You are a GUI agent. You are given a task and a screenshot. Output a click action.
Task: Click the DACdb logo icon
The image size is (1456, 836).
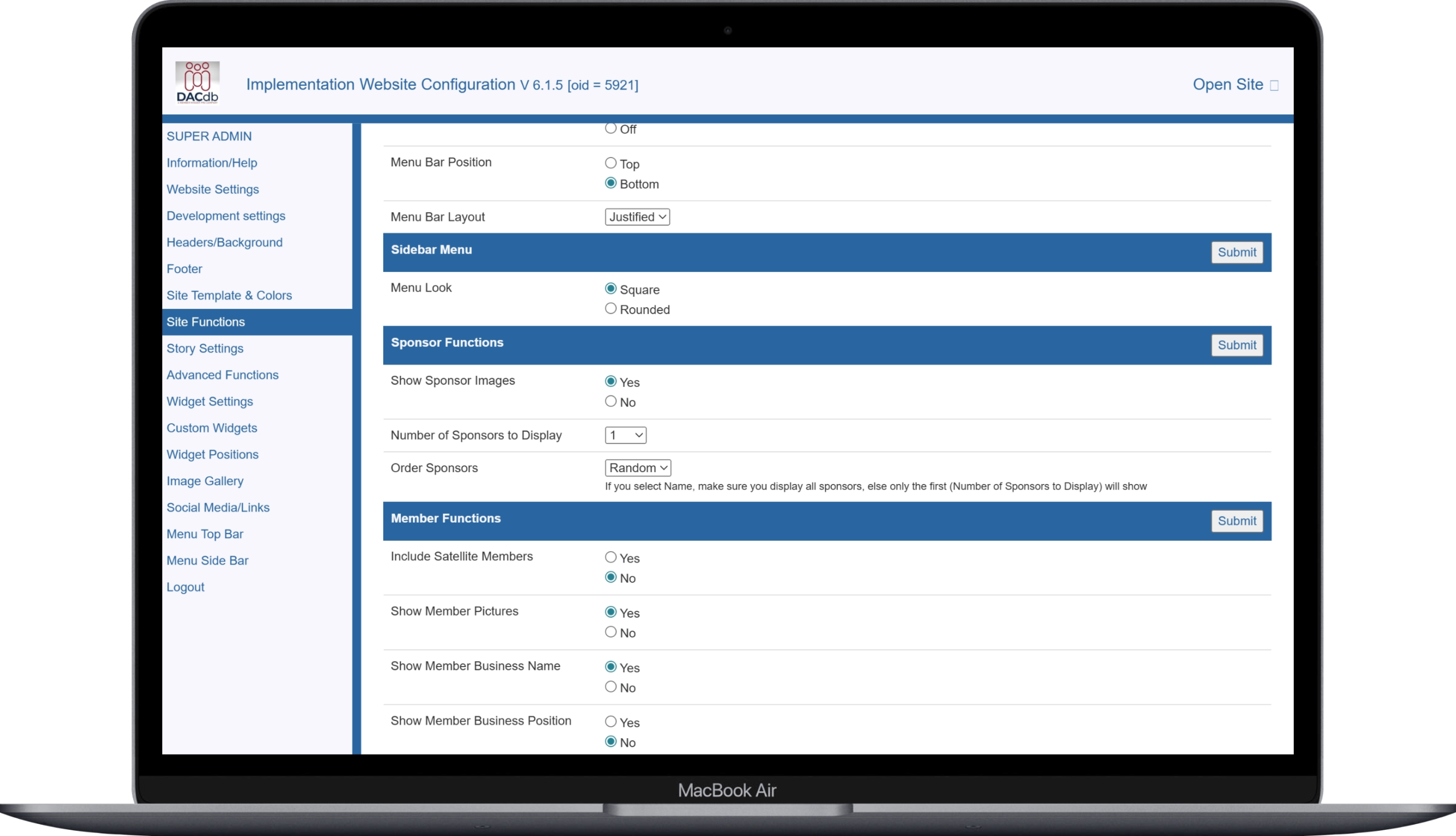pos(197,82)
